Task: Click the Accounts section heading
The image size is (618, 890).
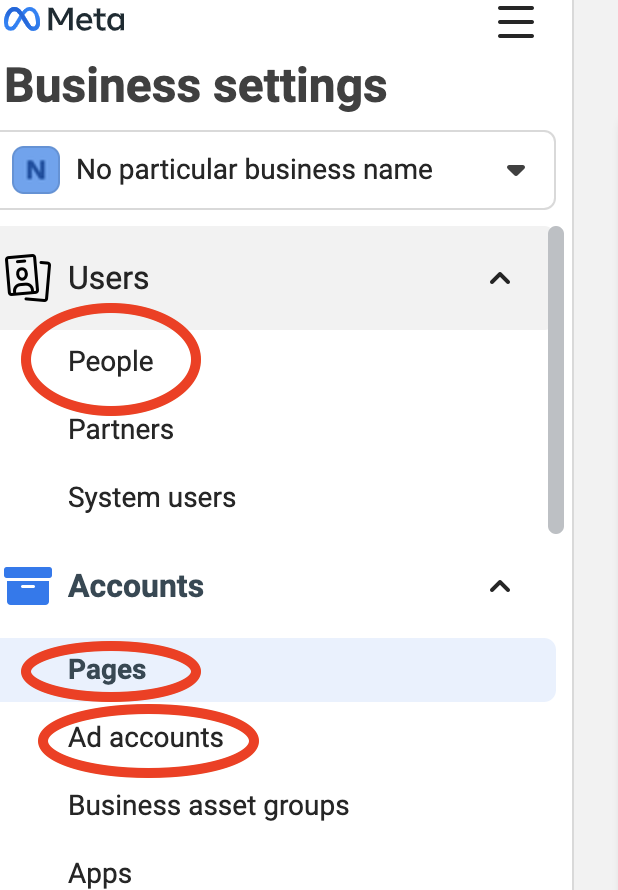Action: coord(135,586)
